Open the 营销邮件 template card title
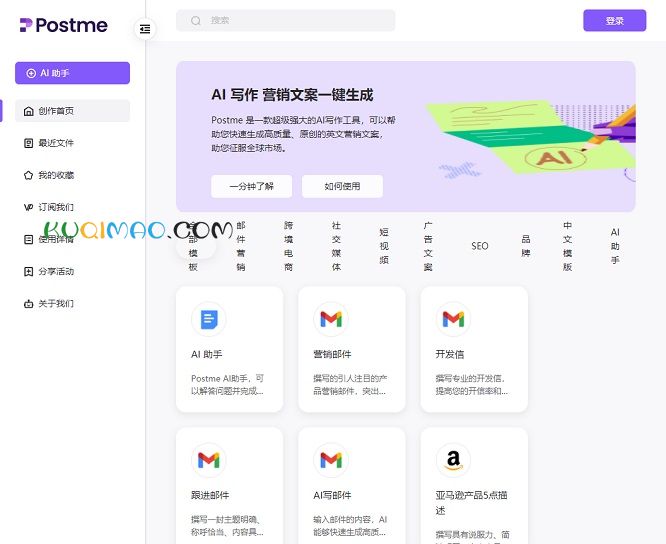The height and width of the screenshot is (544, 666). click(x=332, y=354)
